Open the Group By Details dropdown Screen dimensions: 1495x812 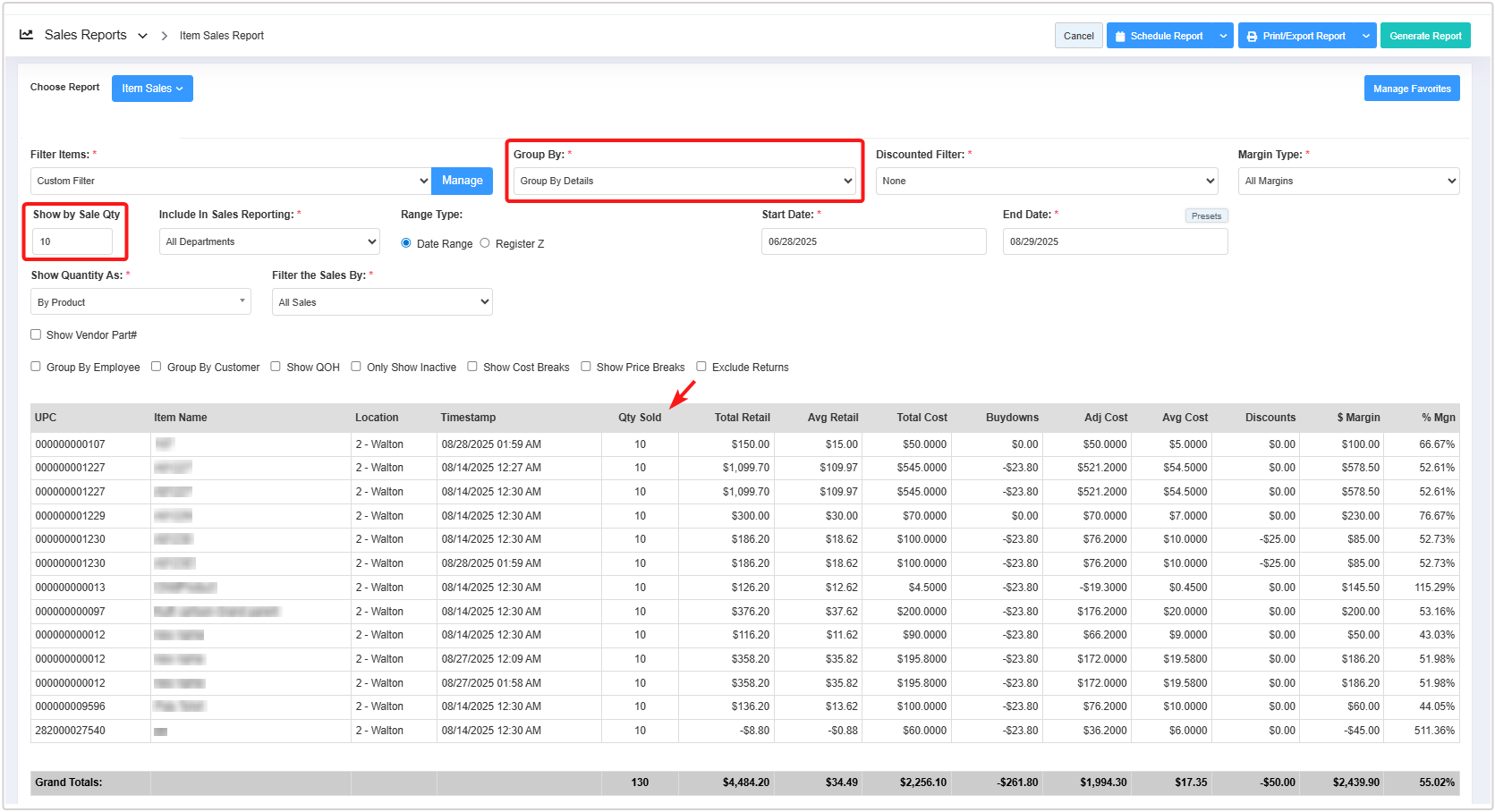(x=685, y=181)
